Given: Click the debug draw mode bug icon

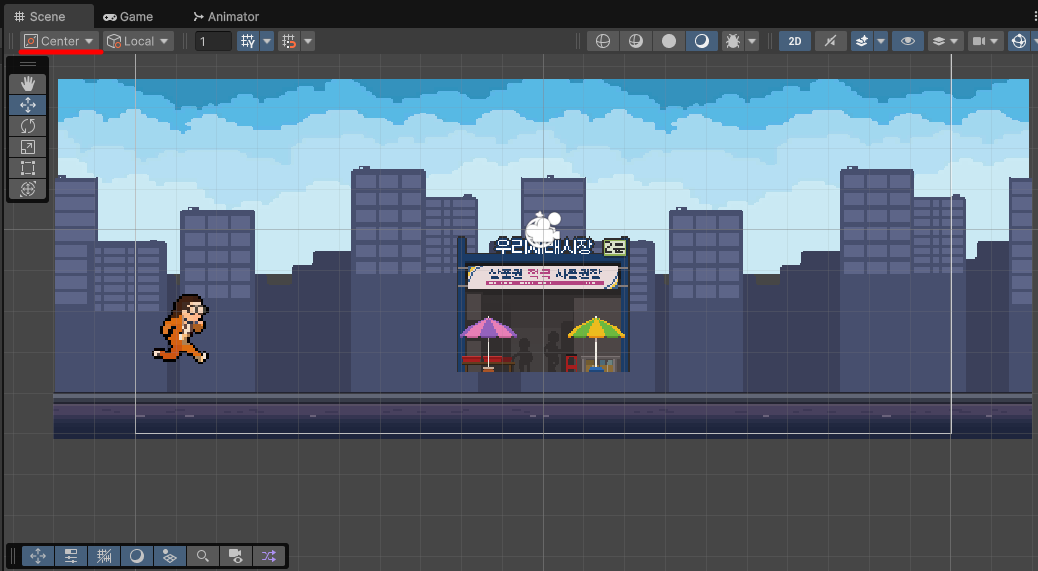Looking at the screenshot, I should [x=732, y=41].
